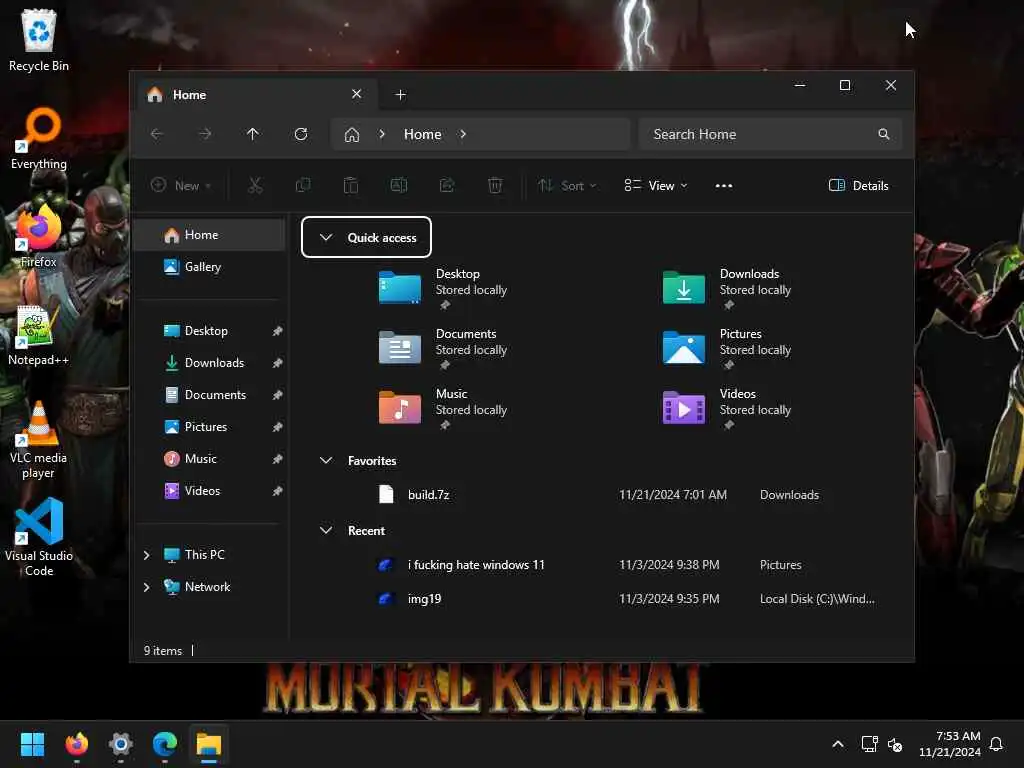Click Home breadcrumb in address bar

[423, 134]
